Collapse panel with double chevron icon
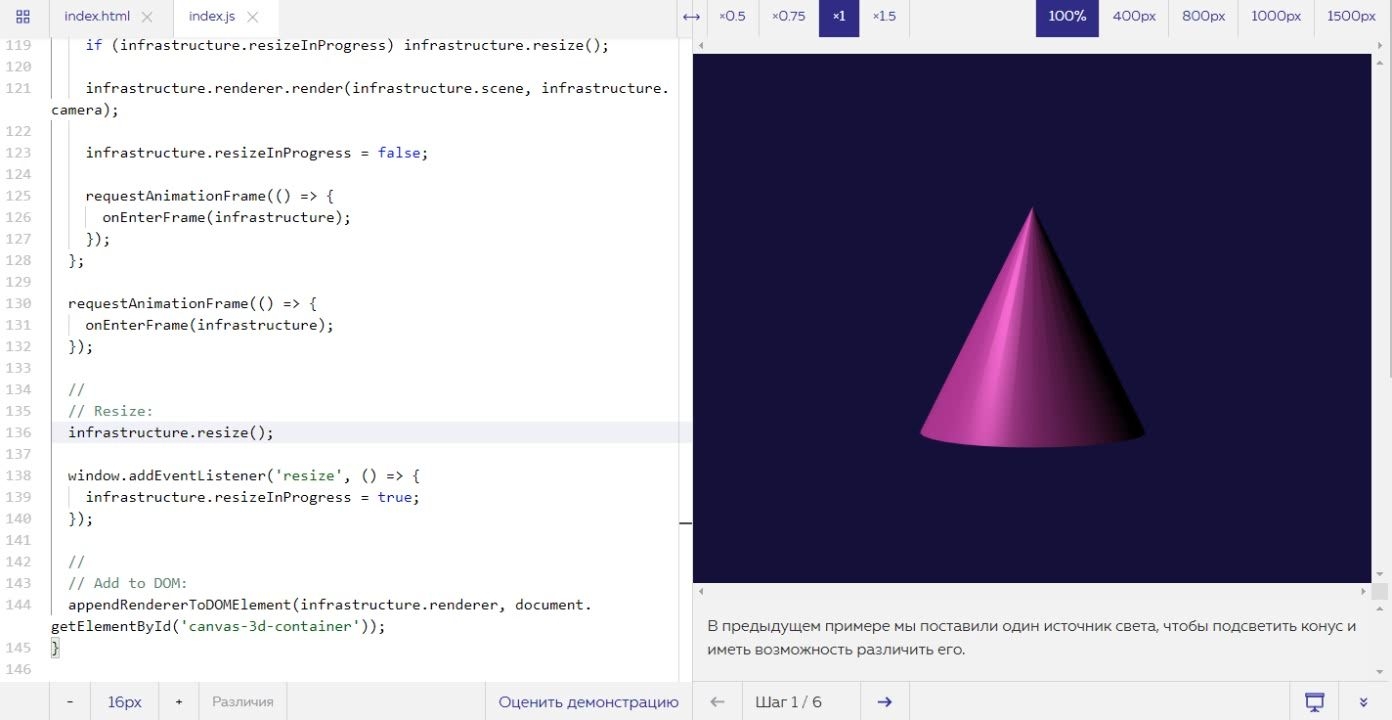1392x720 pixels. (x=1364, y=702)
